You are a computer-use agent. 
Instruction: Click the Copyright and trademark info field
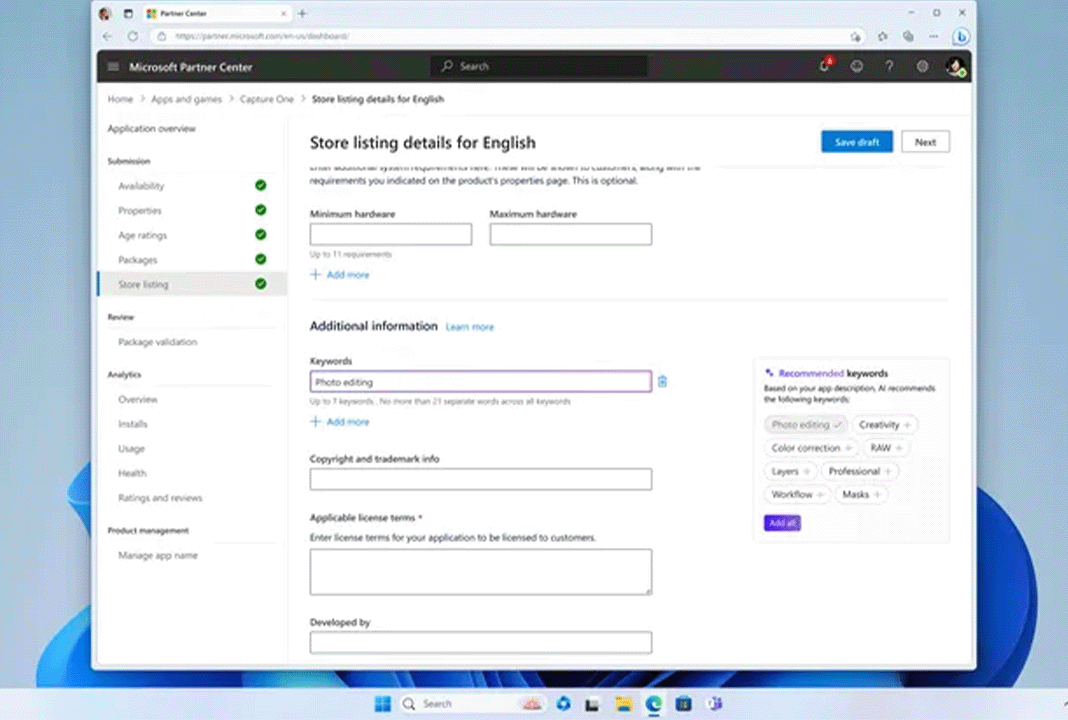[480, 479]
